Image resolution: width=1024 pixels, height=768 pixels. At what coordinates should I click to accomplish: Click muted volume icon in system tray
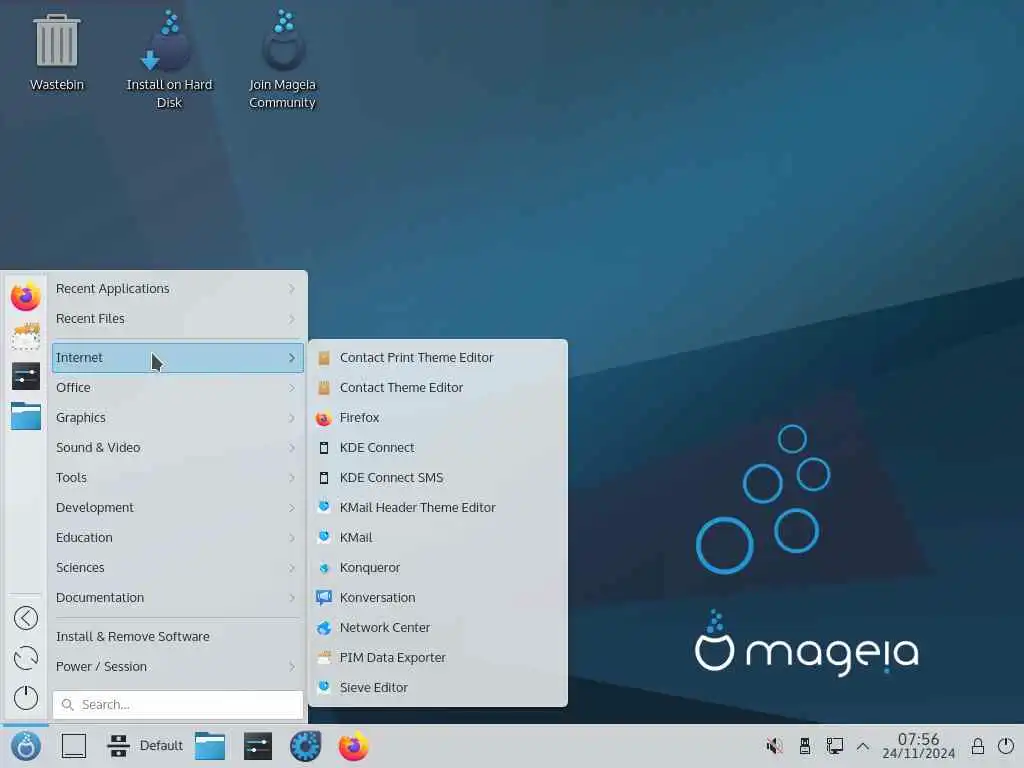pyautogui.click(x=775, y=746)
